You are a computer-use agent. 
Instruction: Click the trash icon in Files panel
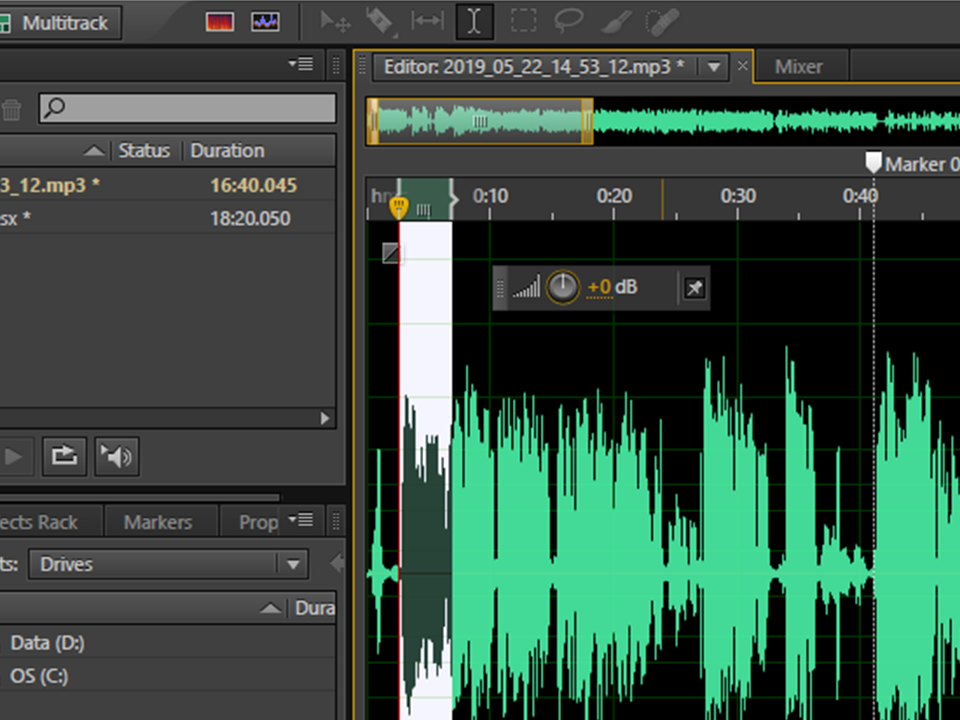click(10, 110)
